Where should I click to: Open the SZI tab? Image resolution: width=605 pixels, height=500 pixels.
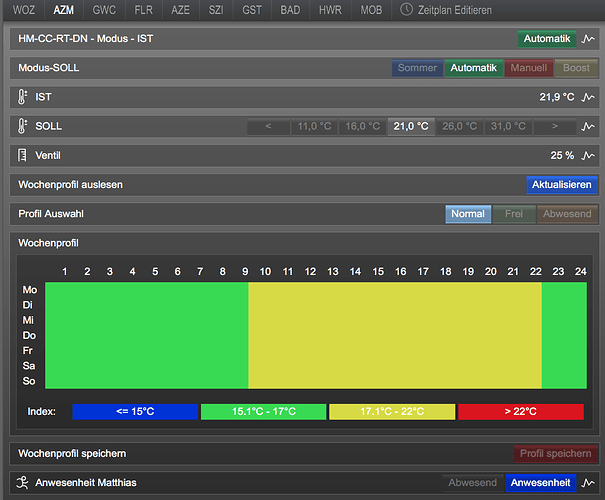pos(216,10)
